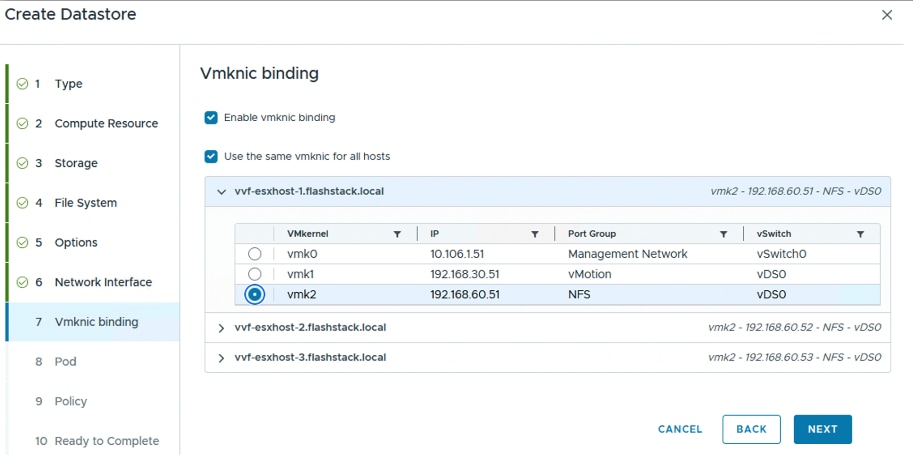Click the Management Network port group cell

tap(628, 254)
